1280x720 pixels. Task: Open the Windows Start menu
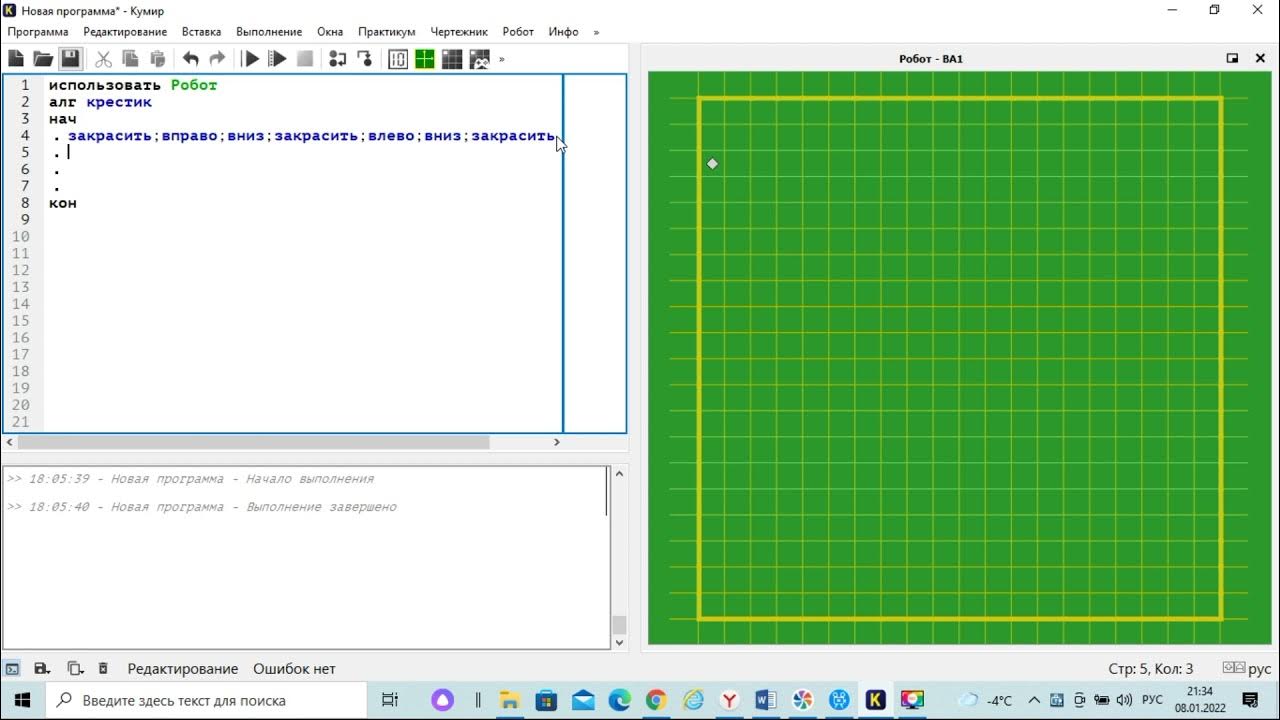(22, 700)
